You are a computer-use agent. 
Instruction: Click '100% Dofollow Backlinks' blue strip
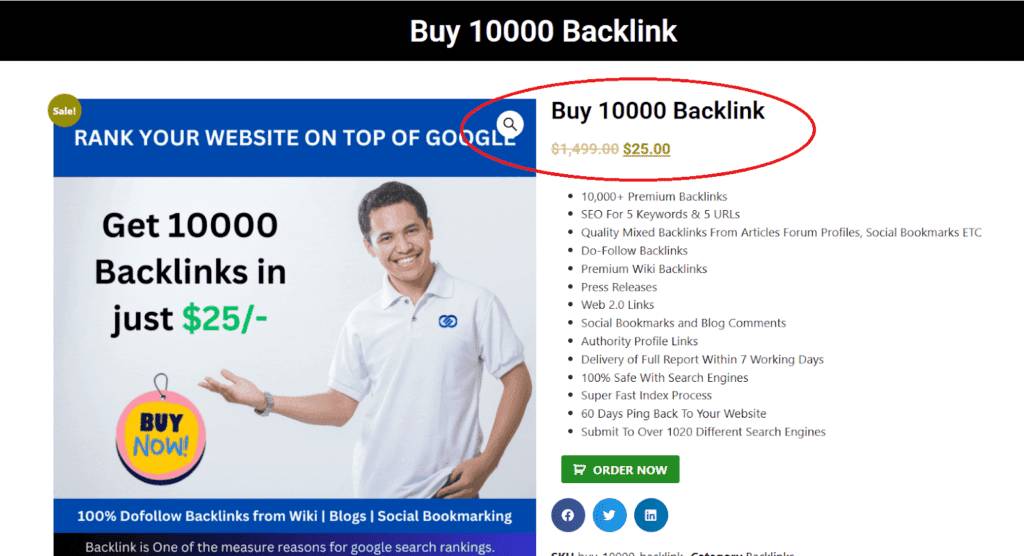pos(295,515)
